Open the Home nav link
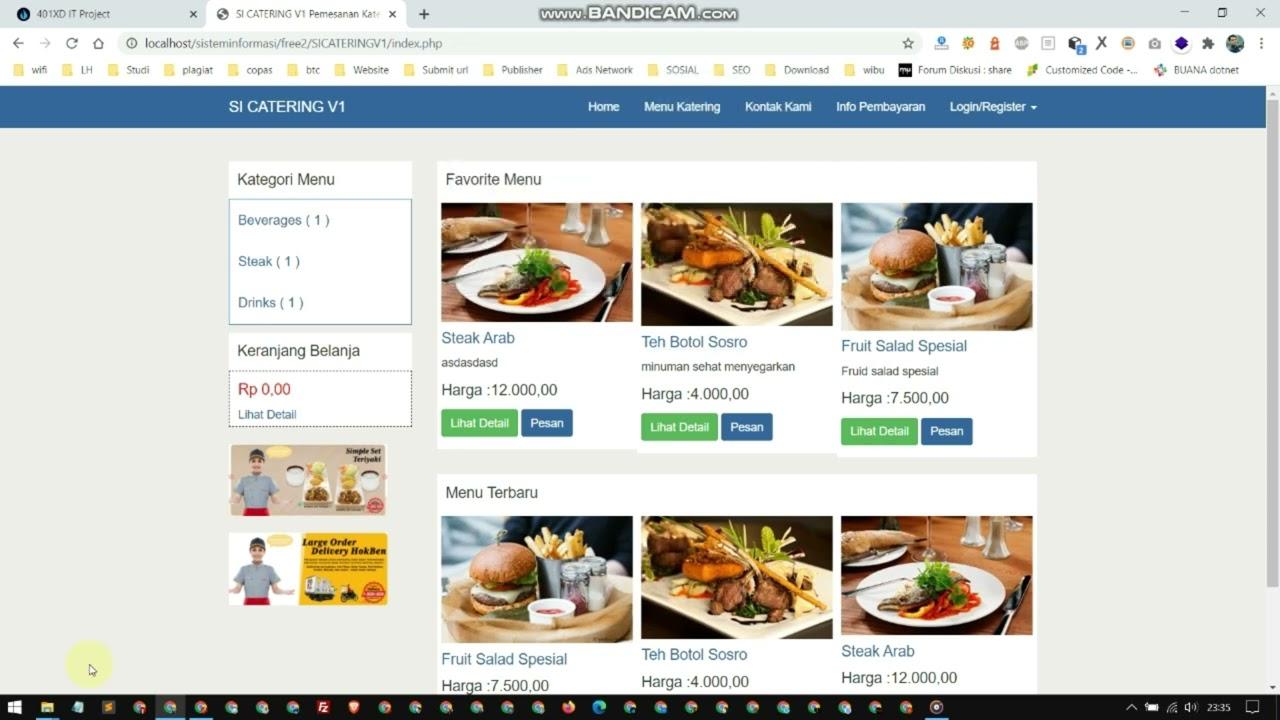The height and width of the screenshot is (720, 1280). [603, 107]
